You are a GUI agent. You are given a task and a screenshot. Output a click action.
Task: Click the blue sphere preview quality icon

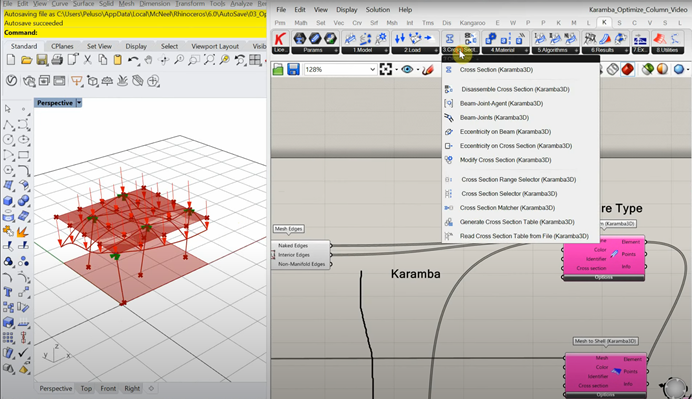pos(679,69)
